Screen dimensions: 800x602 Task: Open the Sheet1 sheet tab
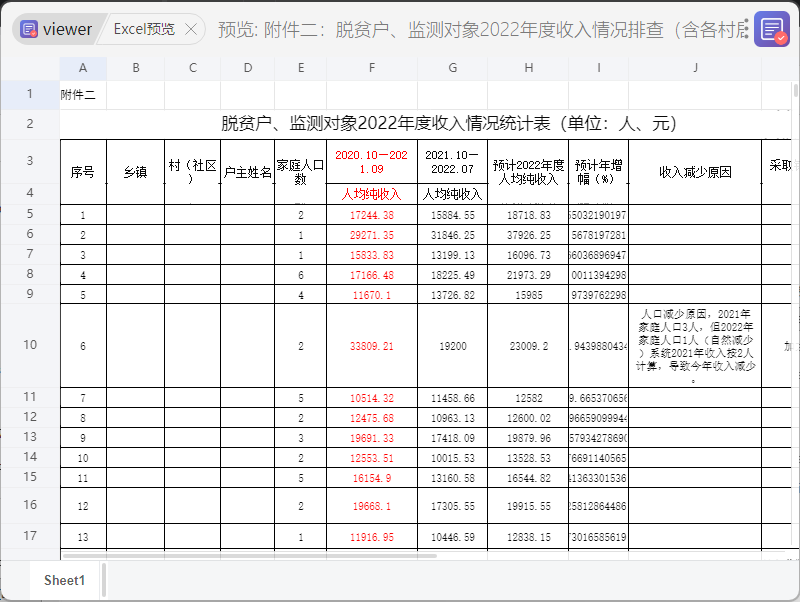64,580
